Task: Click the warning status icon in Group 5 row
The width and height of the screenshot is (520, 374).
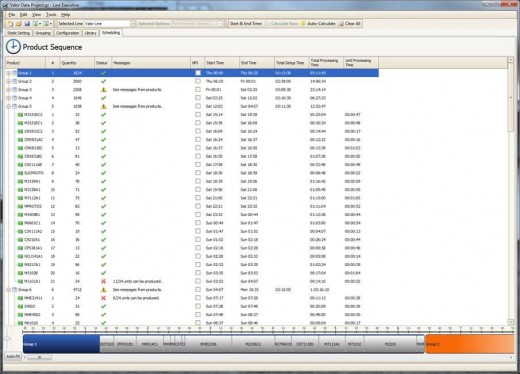Action: (x=103, y=106)
